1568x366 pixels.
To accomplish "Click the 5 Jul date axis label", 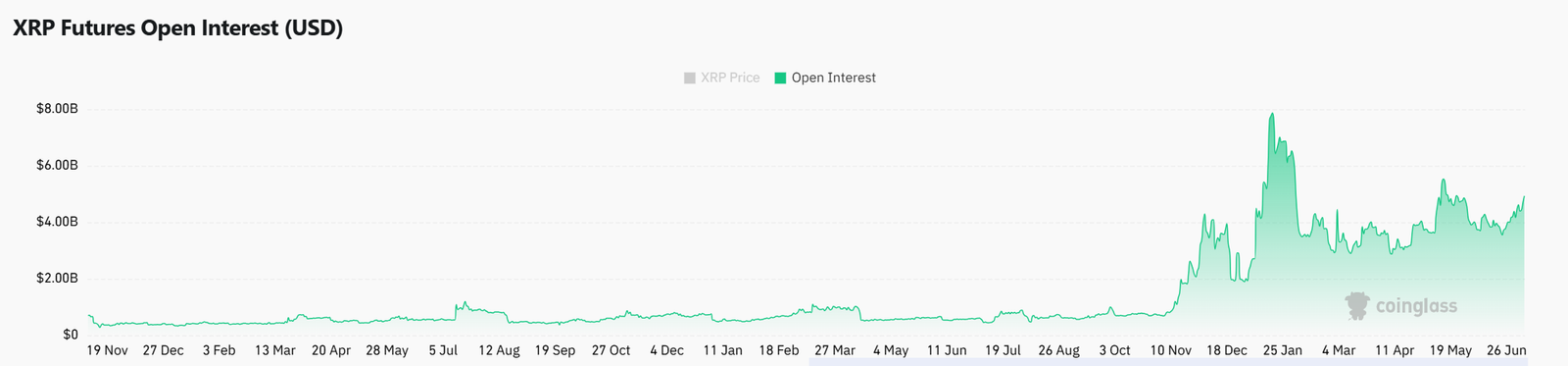I will pos(443,350).
